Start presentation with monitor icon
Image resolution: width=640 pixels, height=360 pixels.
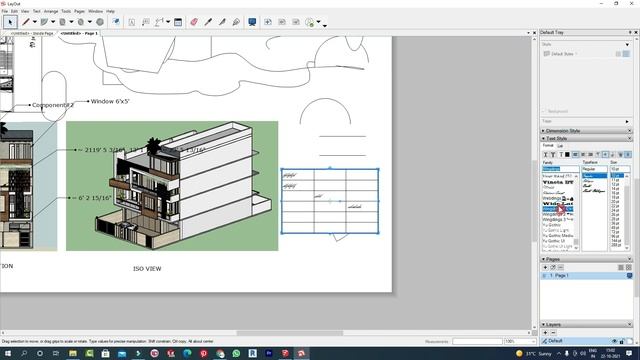click(x=252, y=22)
